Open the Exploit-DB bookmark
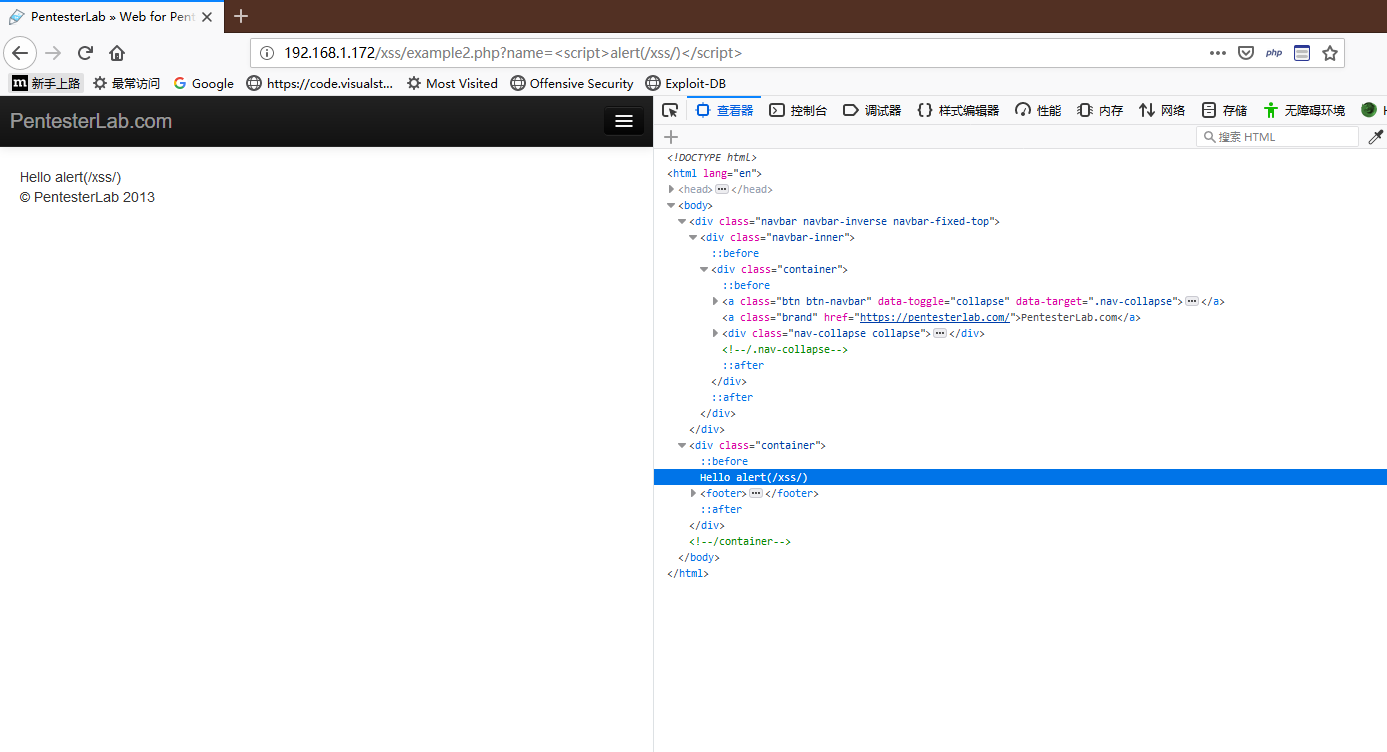This screenshot has height=752, width=1387. coord(686,83)
